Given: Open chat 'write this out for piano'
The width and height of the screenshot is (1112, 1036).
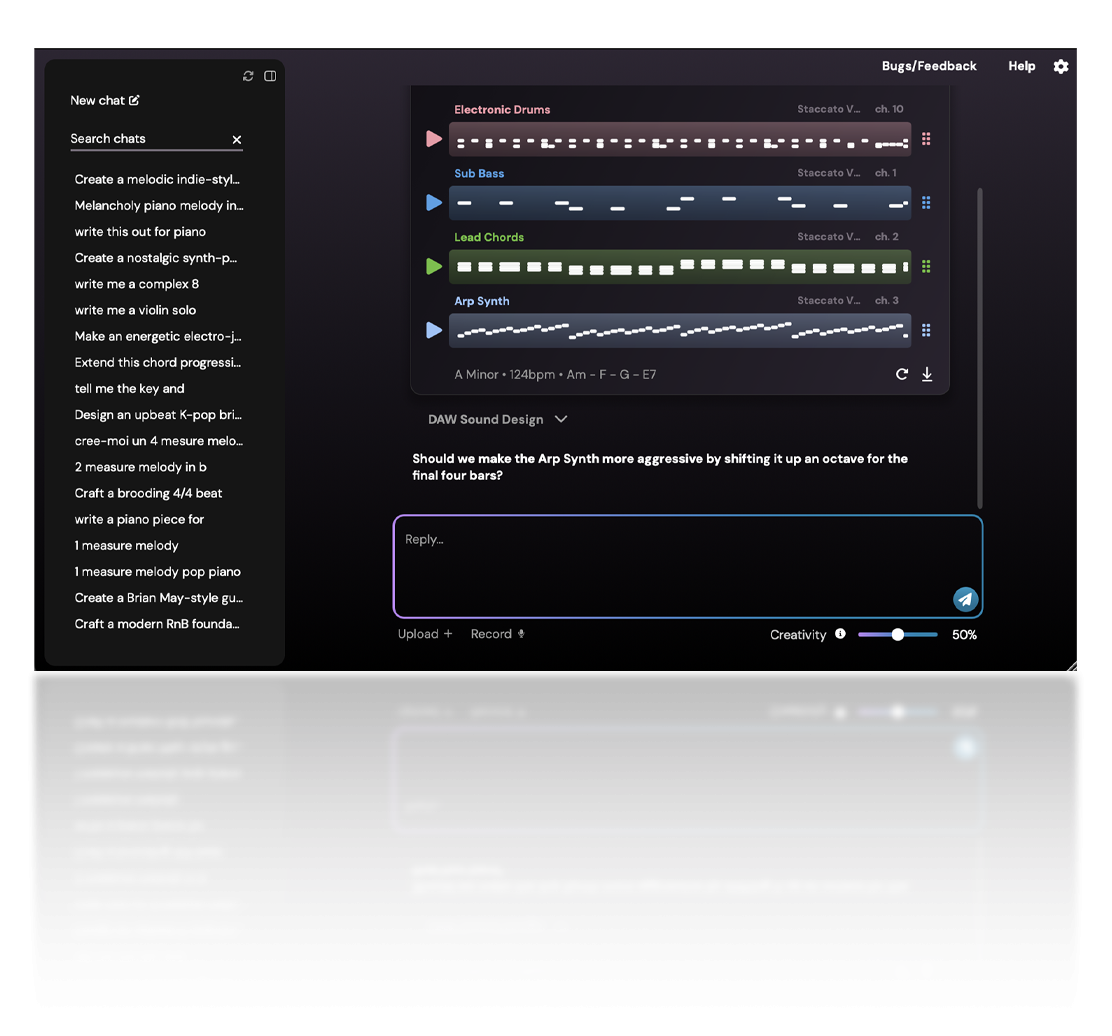Looking at the screenshot, I should coord(140,232).
